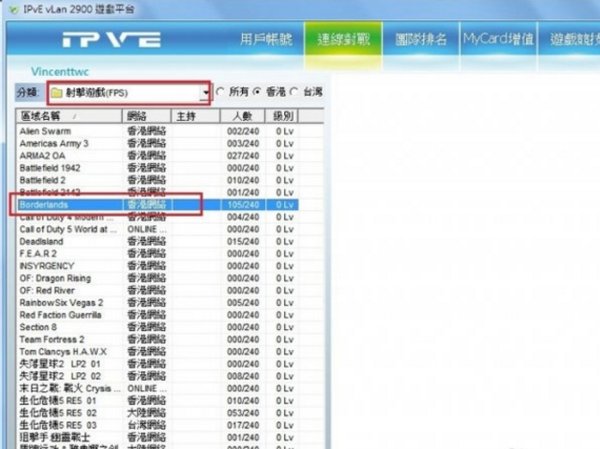
Task: Click the folder icon in category box
Action: [x=57, y=93]
